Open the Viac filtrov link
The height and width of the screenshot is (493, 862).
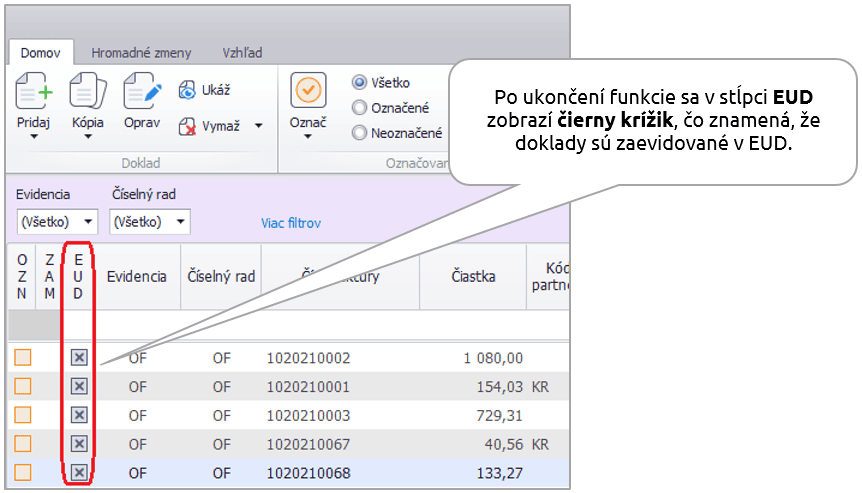(x=291, y=223)
